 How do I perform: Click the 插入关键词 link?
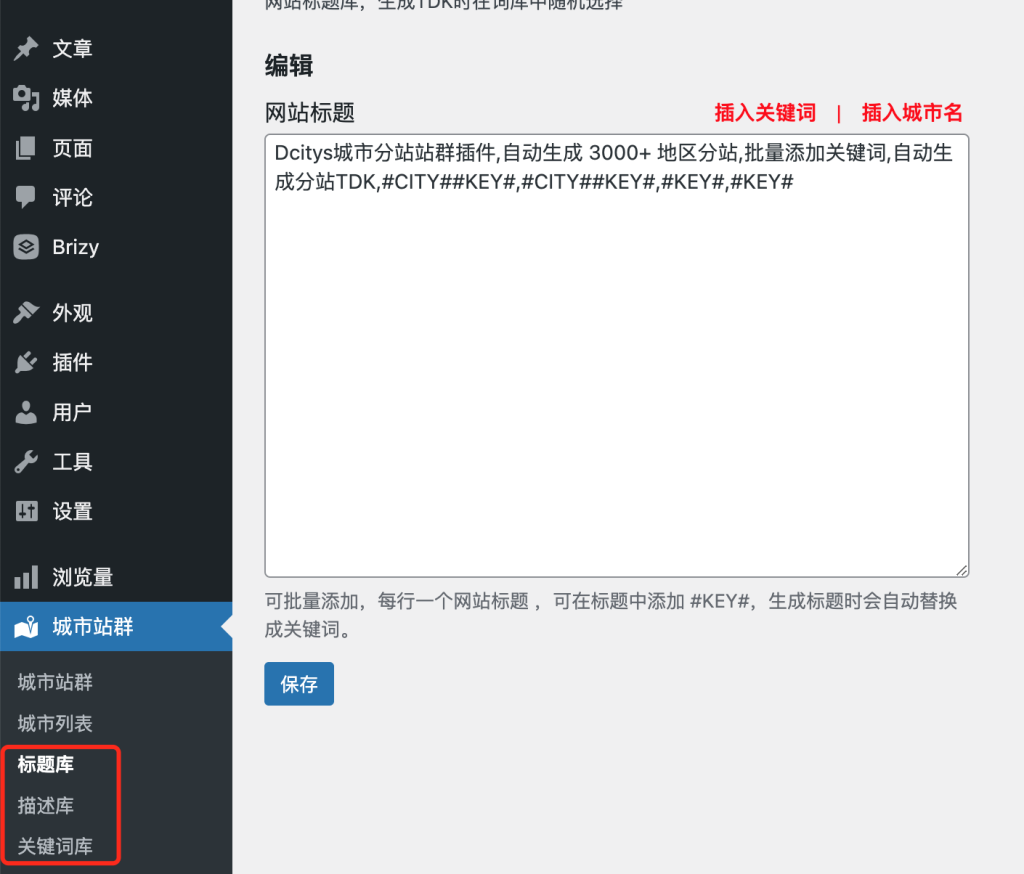click(765, 113)
